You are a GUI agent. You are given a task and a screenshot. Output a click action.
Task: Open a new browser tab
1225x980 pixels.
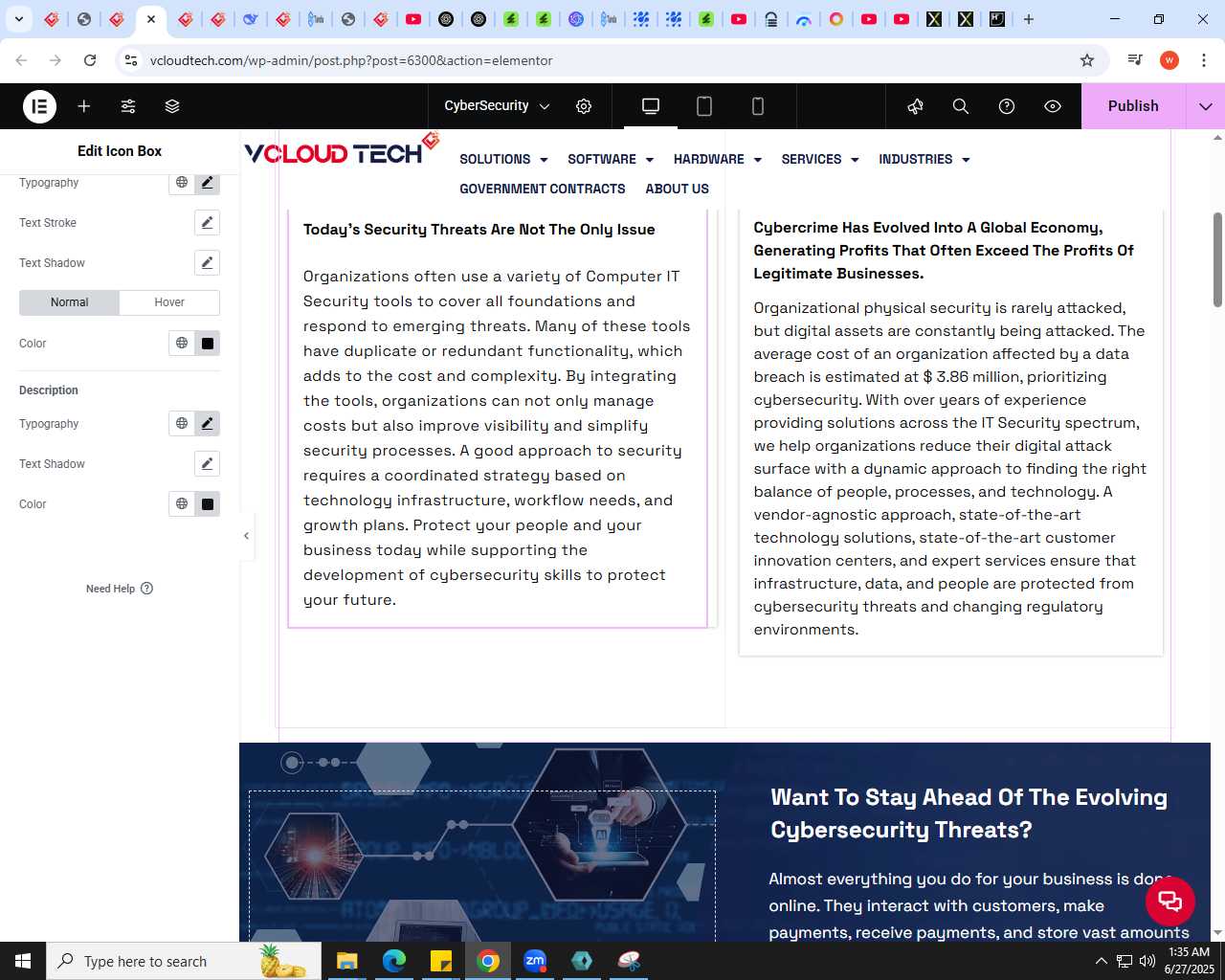[x=1029, y=19]
